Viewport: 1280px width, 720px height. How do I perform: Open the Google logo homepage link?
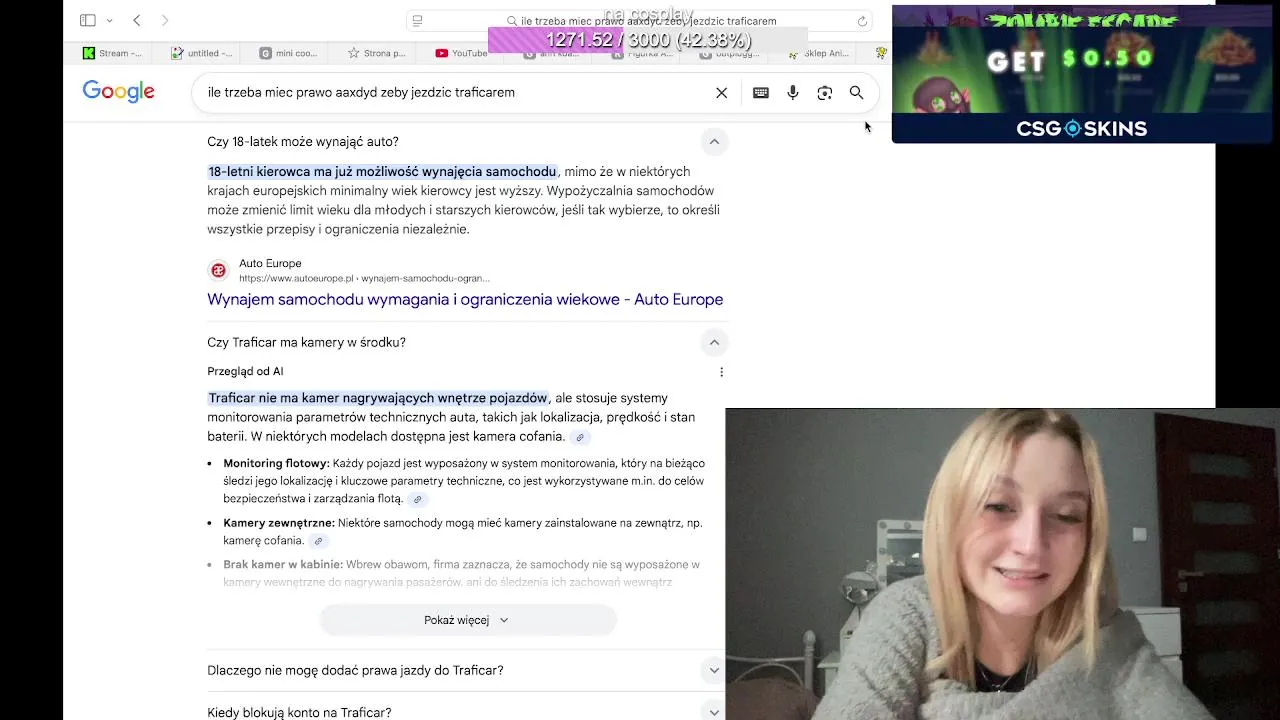point(118,92)
